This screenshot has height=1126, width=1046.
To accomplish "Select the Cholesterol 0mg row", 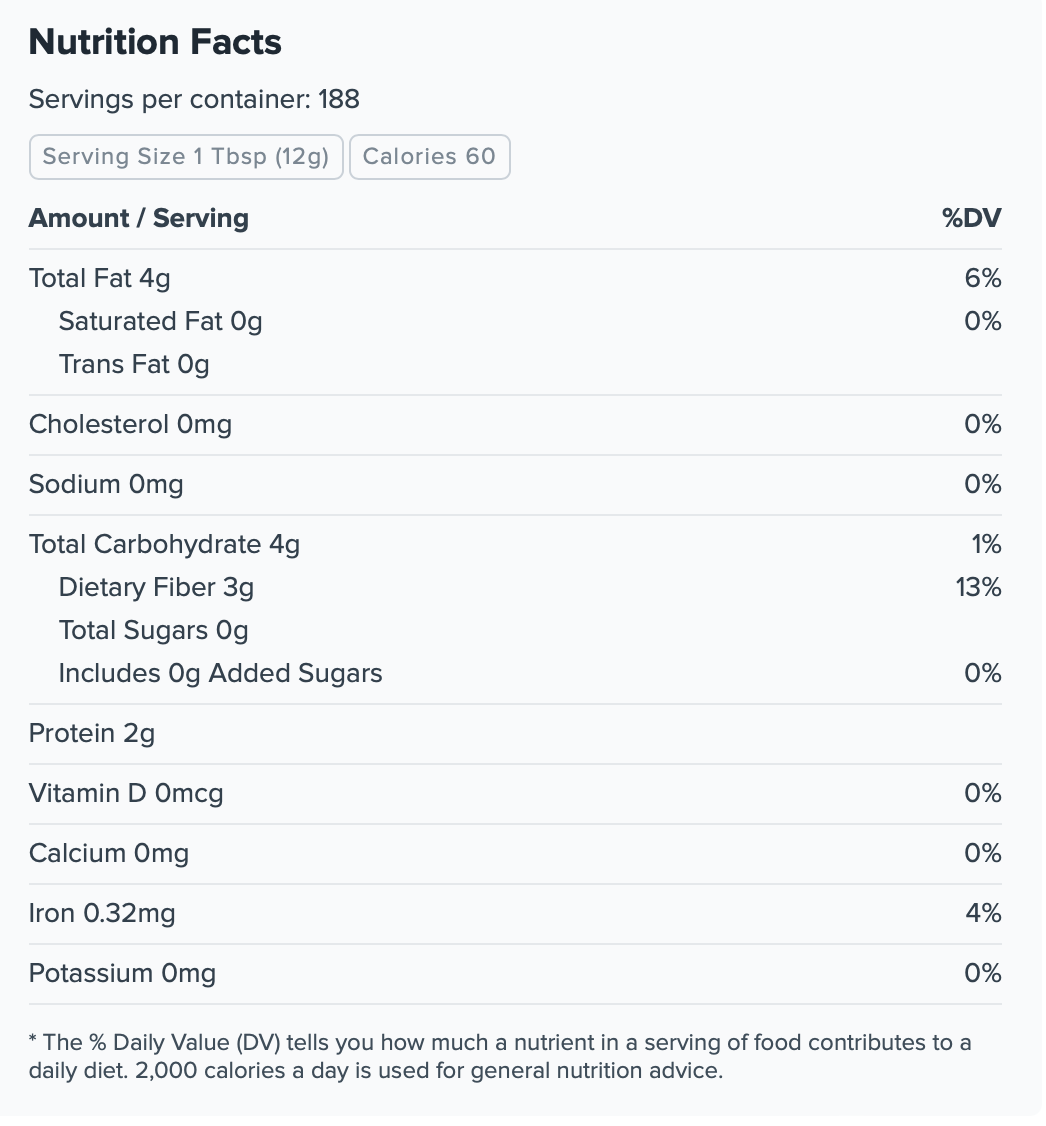I will point(515,424).
